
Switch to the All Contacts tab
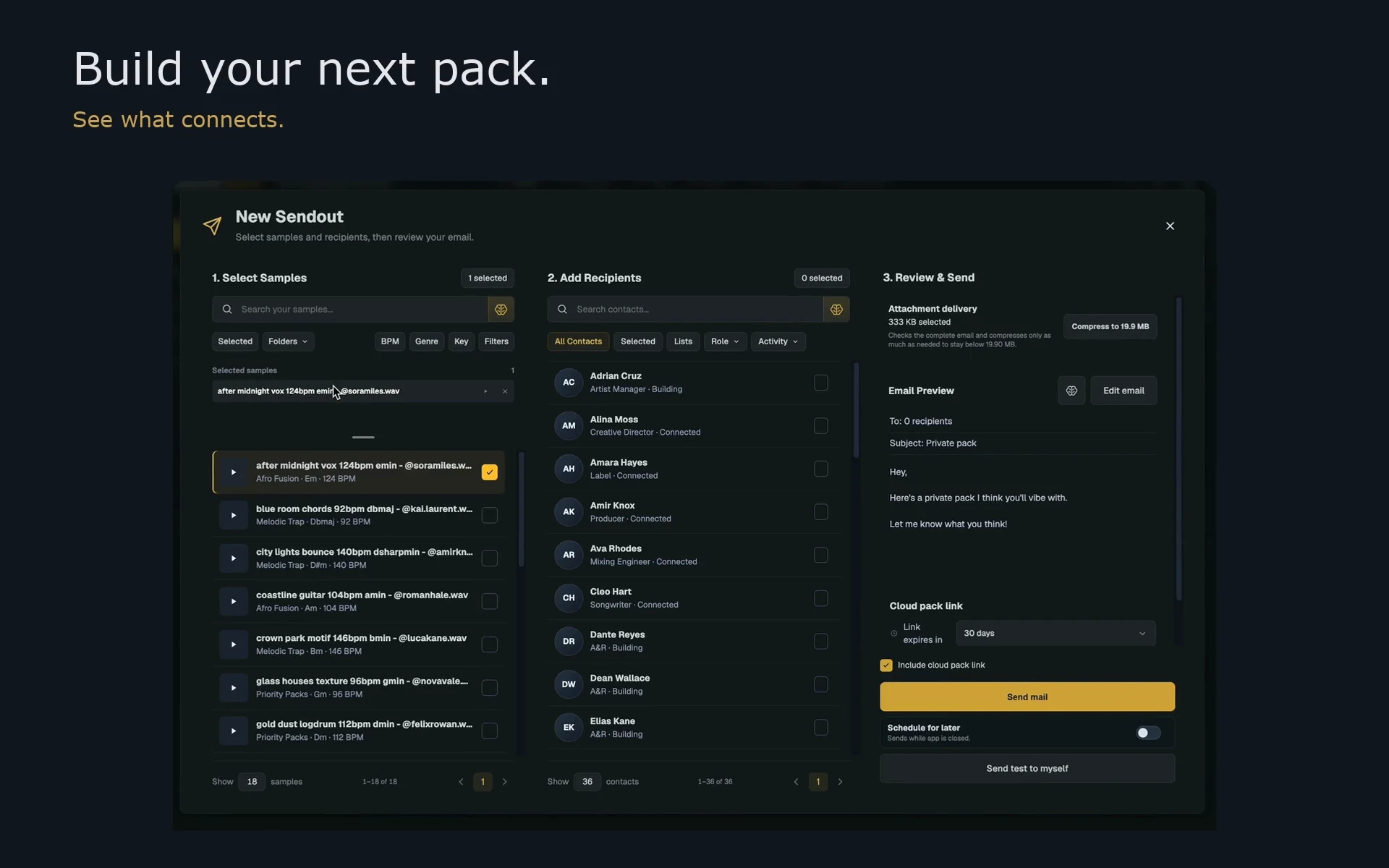coord(578,341)
